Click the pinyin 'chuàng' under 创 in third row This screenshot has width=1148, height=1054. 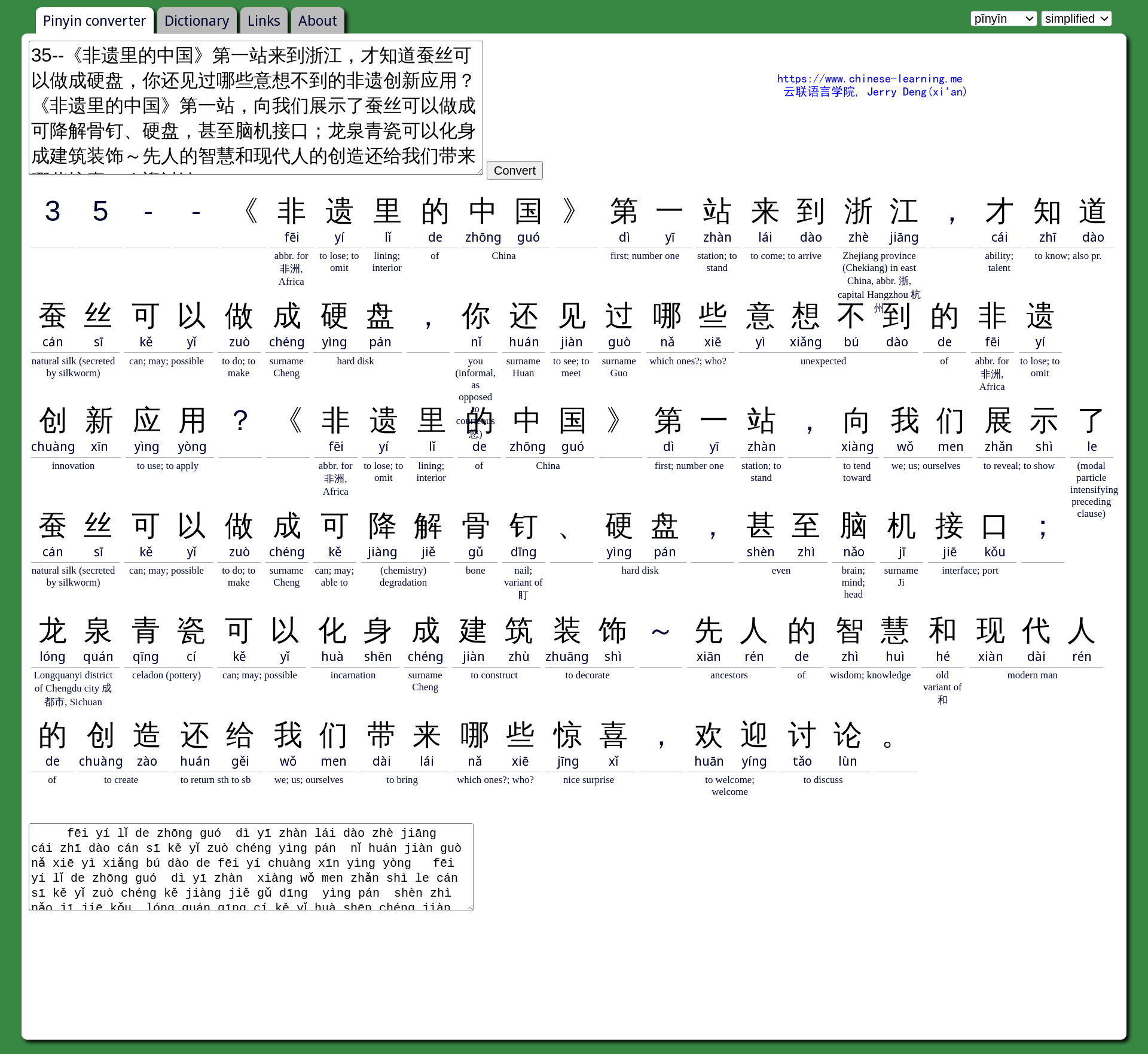point(53,447)
